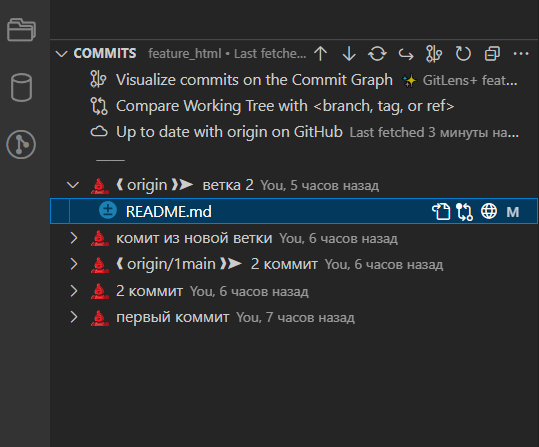Open the Explorer folders icon in the sidebar
This screenshot has width=539, height=447.
click(21, 30)
